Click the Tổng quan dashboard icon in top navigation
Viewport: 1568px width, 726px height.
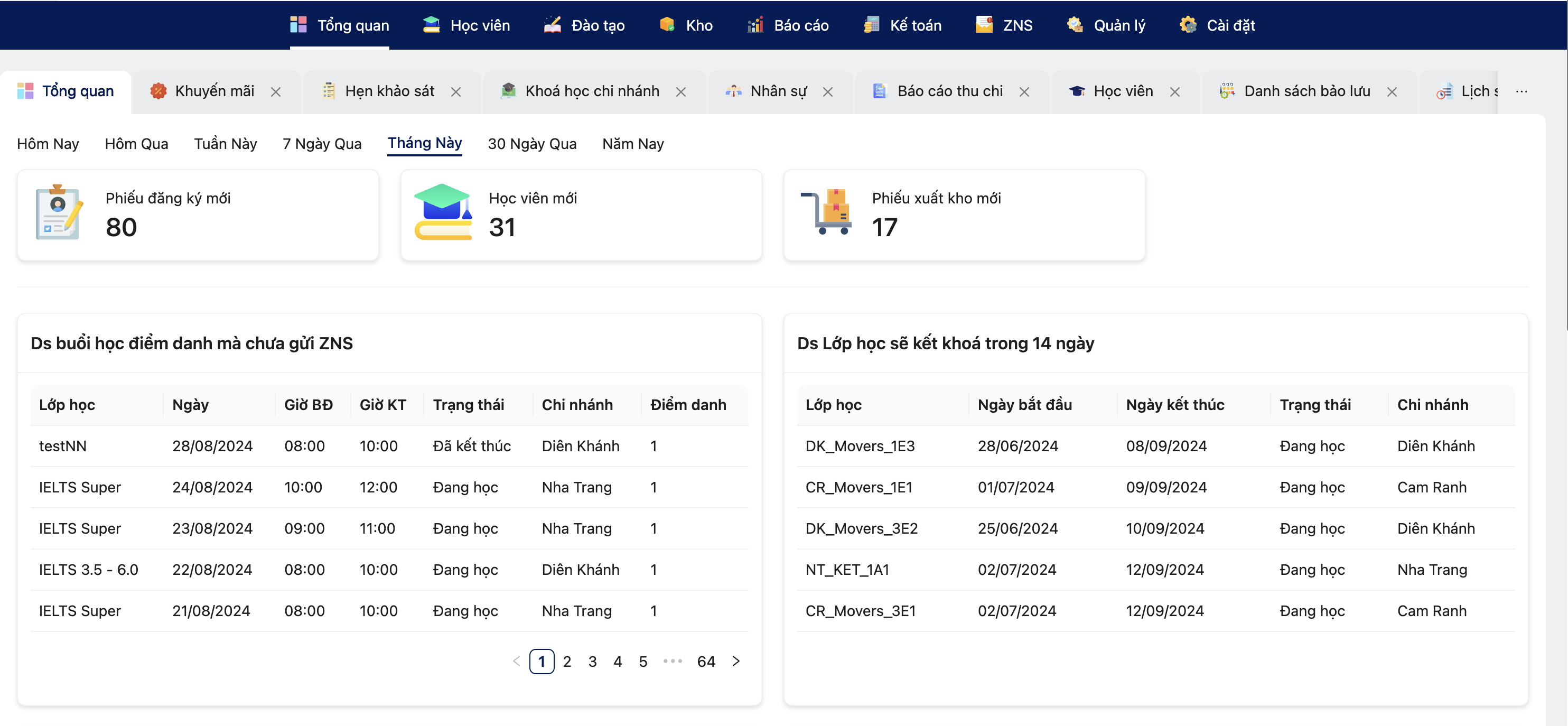[x=298, y=25]
